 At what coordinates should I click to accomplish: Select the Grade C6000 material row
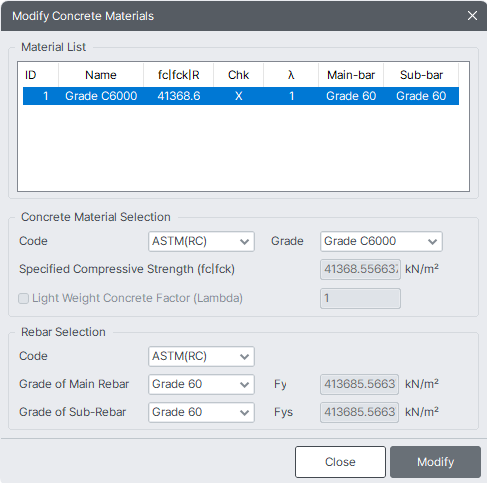(x=241, y=96)
